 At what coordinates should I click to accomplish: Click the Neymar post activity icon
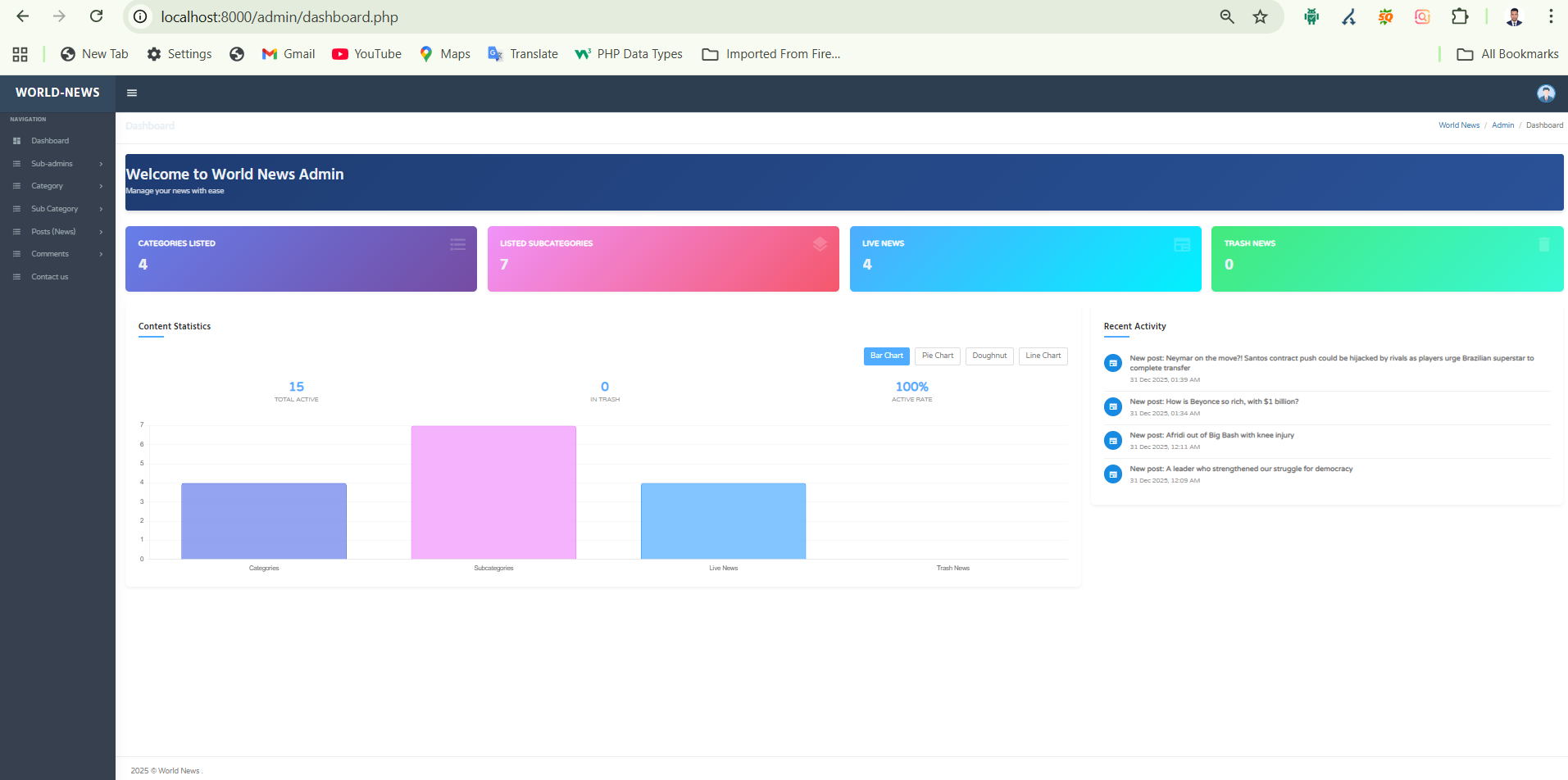1112,363
